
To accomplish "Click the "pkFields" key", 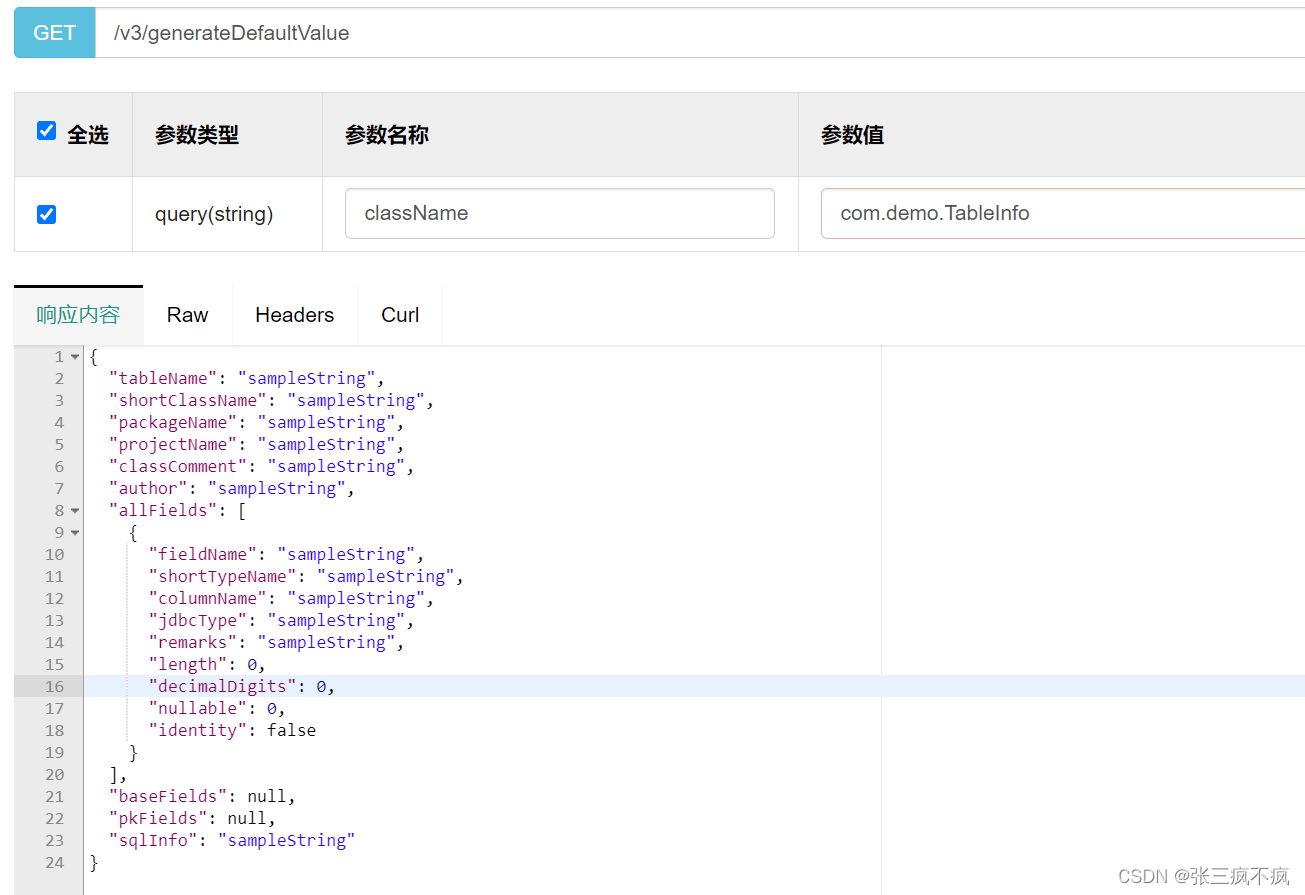I will point(158,818).
